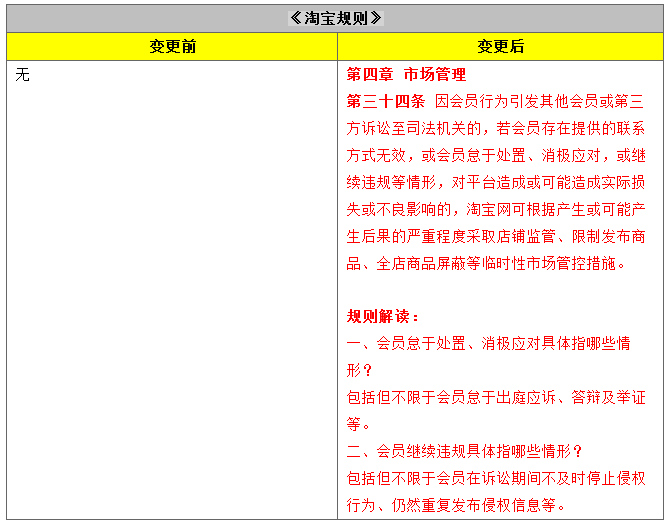Click line 失或不良影响的，淘宝网可根据
Viewport: 670px width, 525px height.
coord(496,210)
